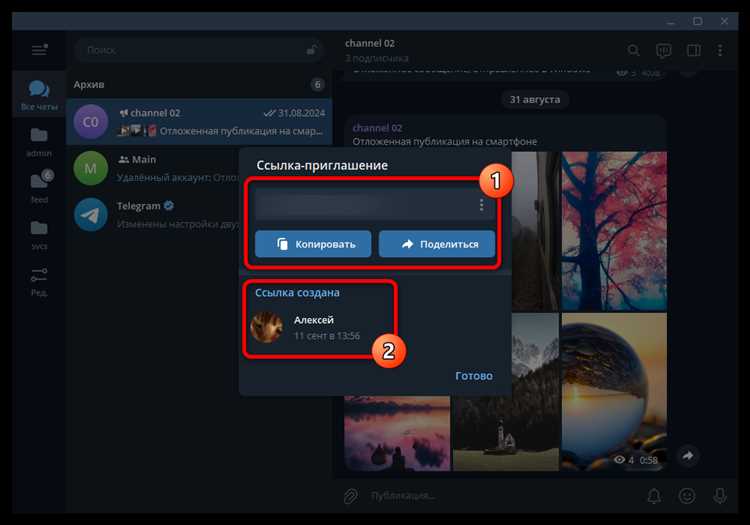Image resolution: width=750 pixels, height=525 pixels.
Task: Search in channel via magnifier icon
Action: click(634, 50)
